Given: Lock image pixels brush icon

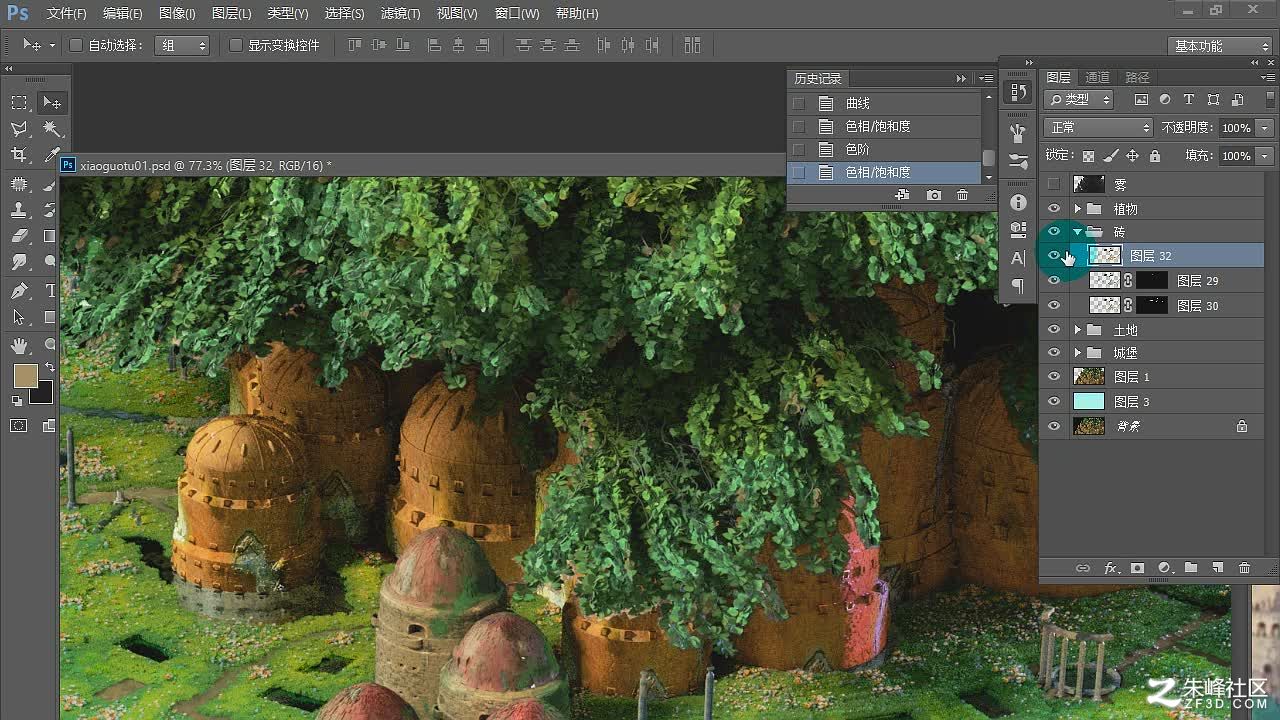Looking at the screenshot, I should point(1110,156).
